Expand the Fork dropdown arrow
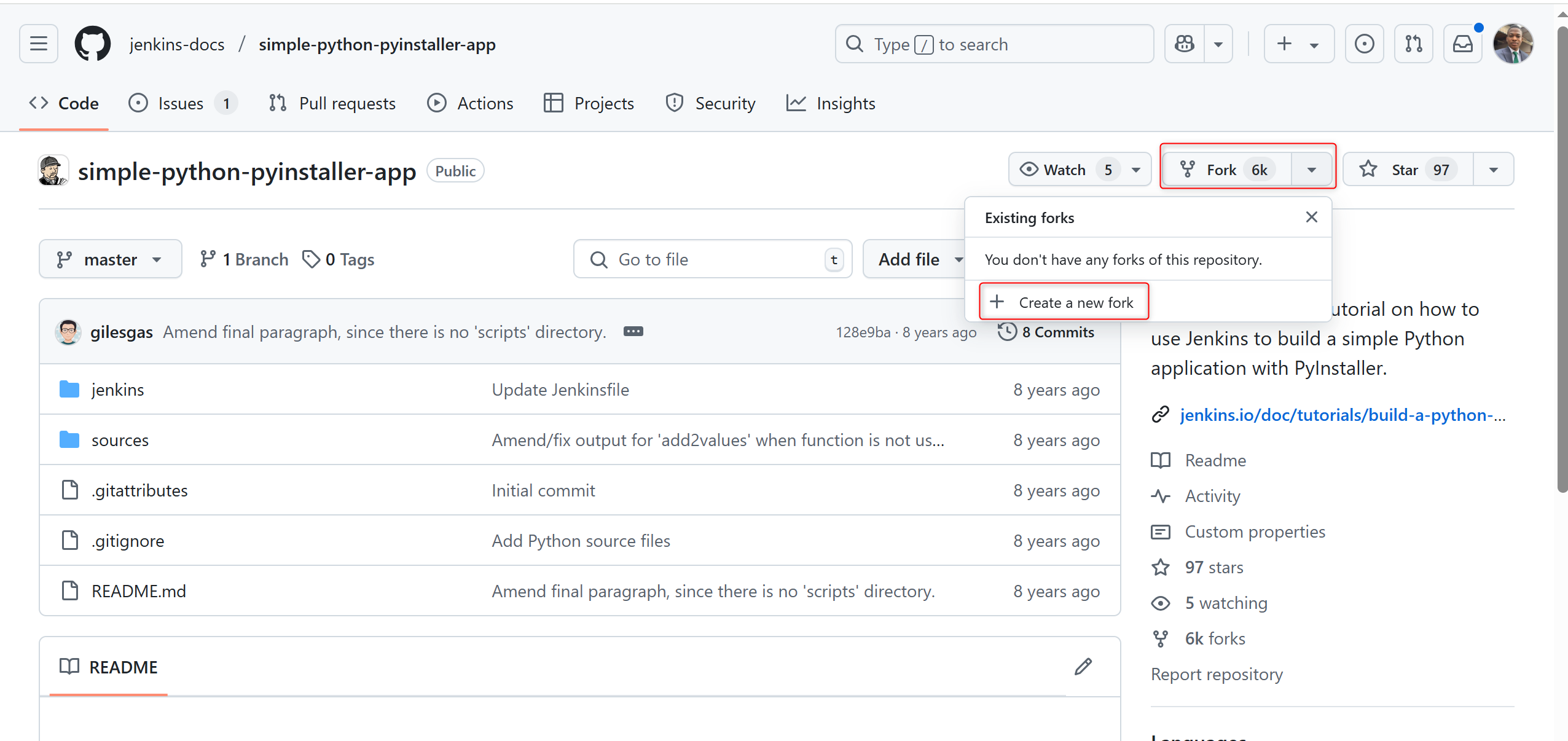The height and width of the screenshot is (741, 1568). click(1312, 170)
